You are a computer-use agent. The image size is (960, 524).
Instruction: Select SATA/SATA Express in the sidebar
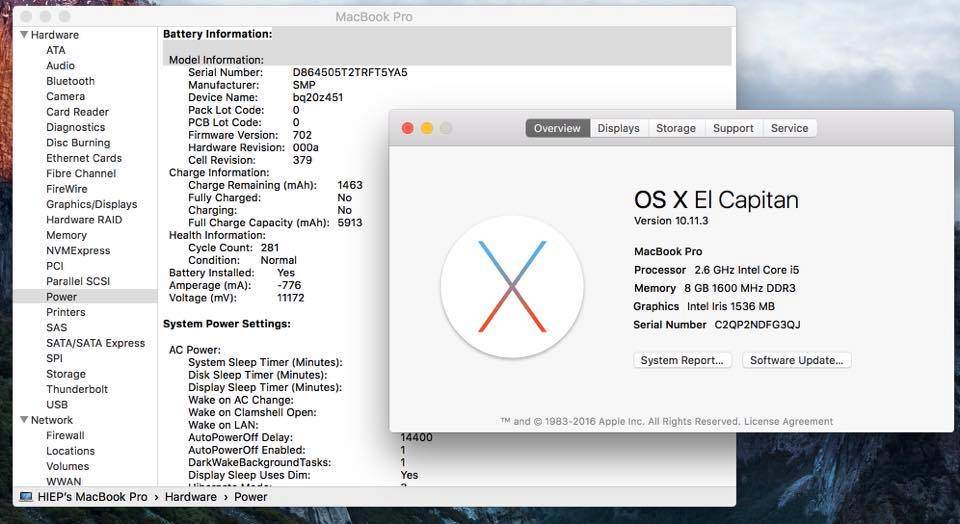point(96,343)
